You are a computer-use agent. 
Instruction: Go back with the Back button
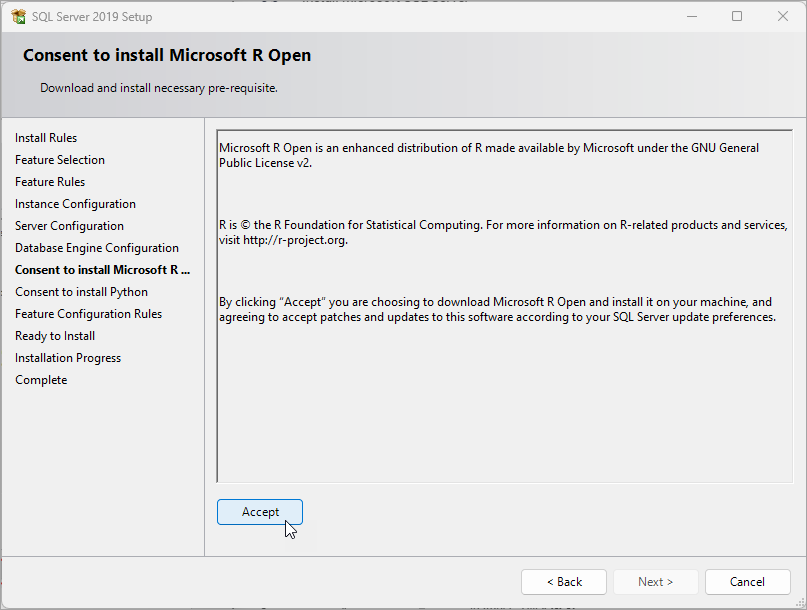click(564, 582)
